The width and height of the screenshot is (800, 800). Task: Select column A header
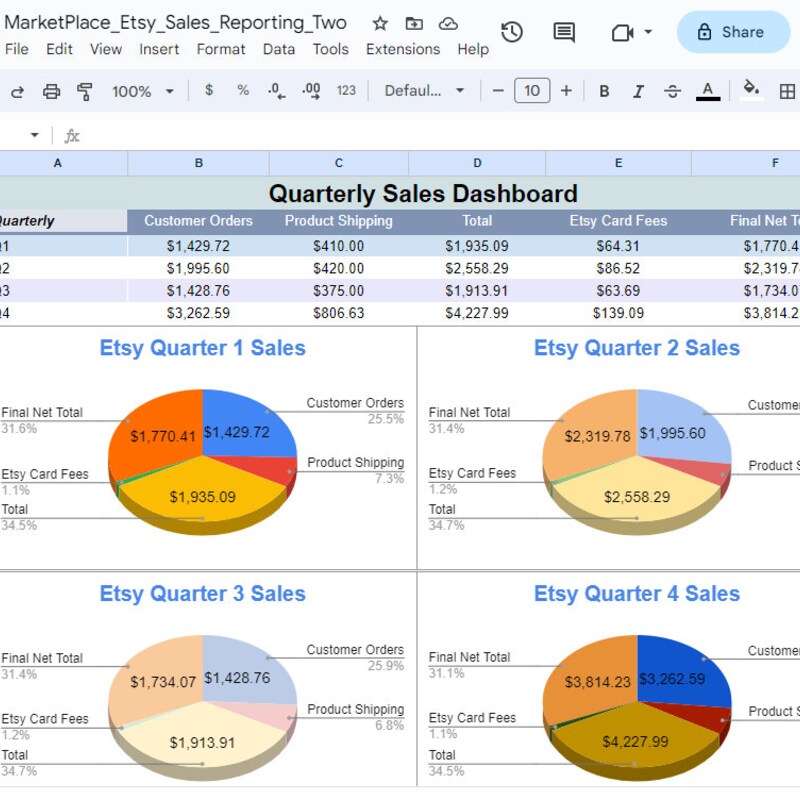63,163
